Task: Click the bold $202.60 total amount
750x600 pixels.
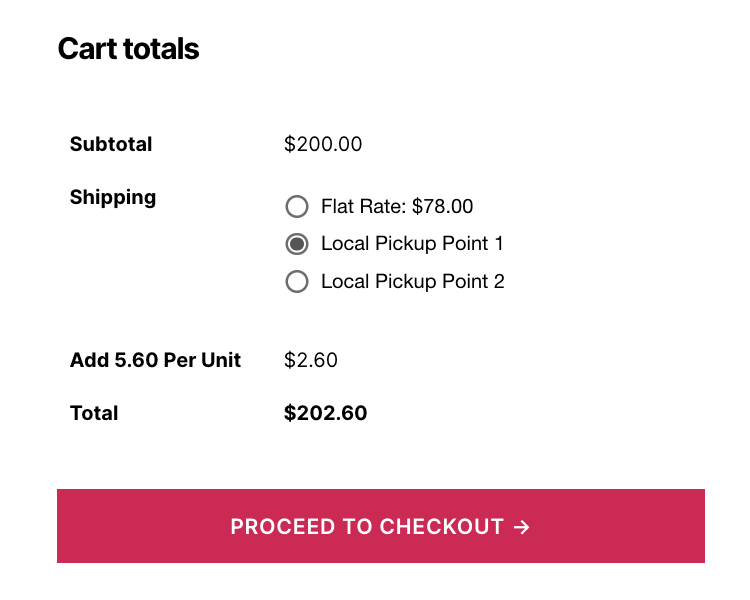Action: pyautogui.click(x=325, y=413)
